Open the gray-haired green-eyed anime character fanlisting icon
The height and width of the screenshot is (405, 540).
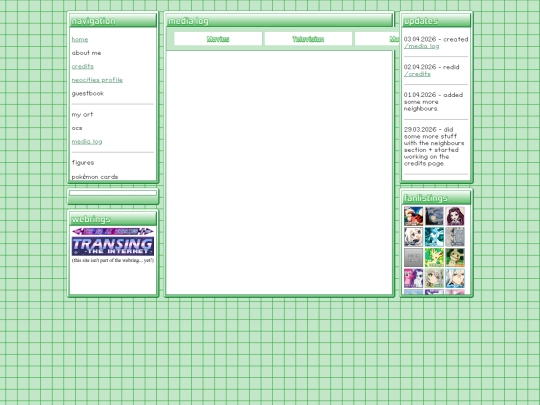click(x=434, y=278)
